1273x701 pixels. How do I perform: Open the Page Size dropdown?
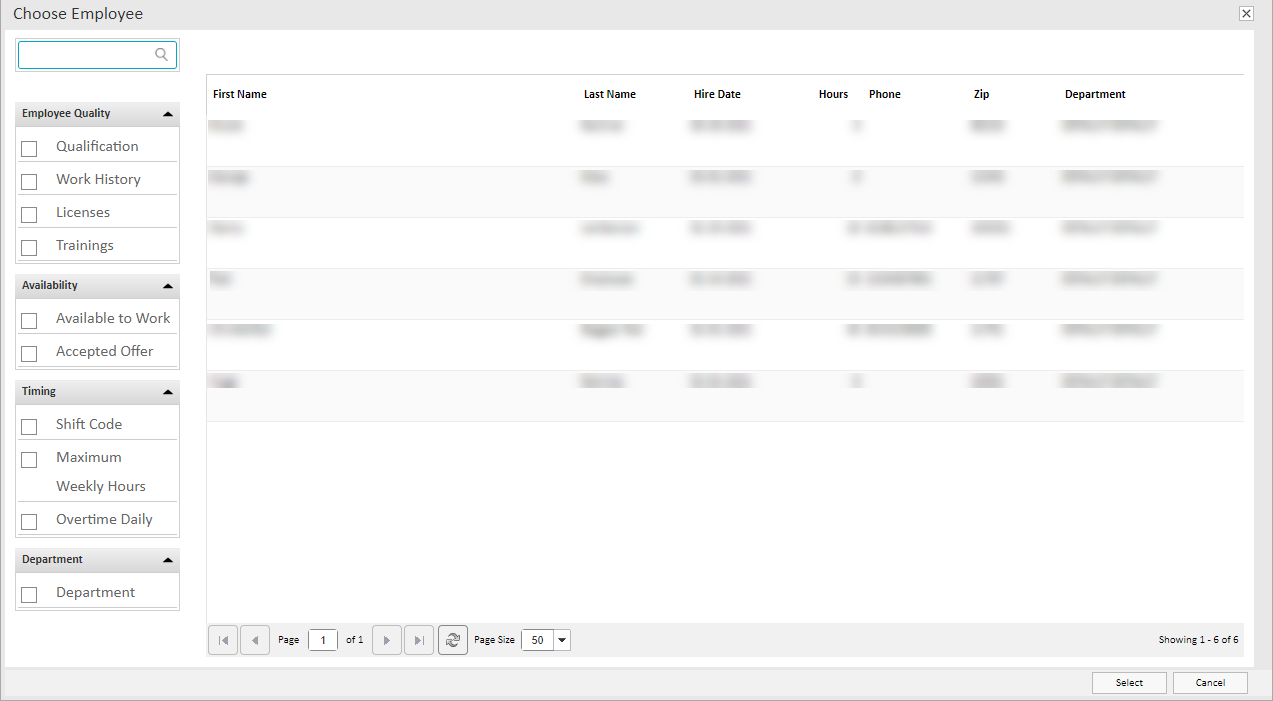[x=561, y=640]
